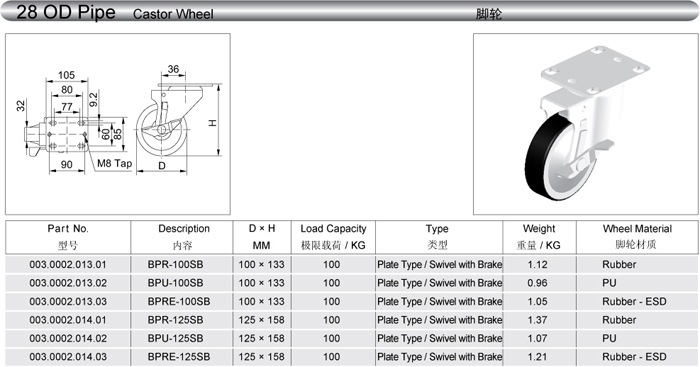The height and width of the screenshot is (367, 700).
Task: Click the D dimension label under wheel
Action: (x=162, y=166)
